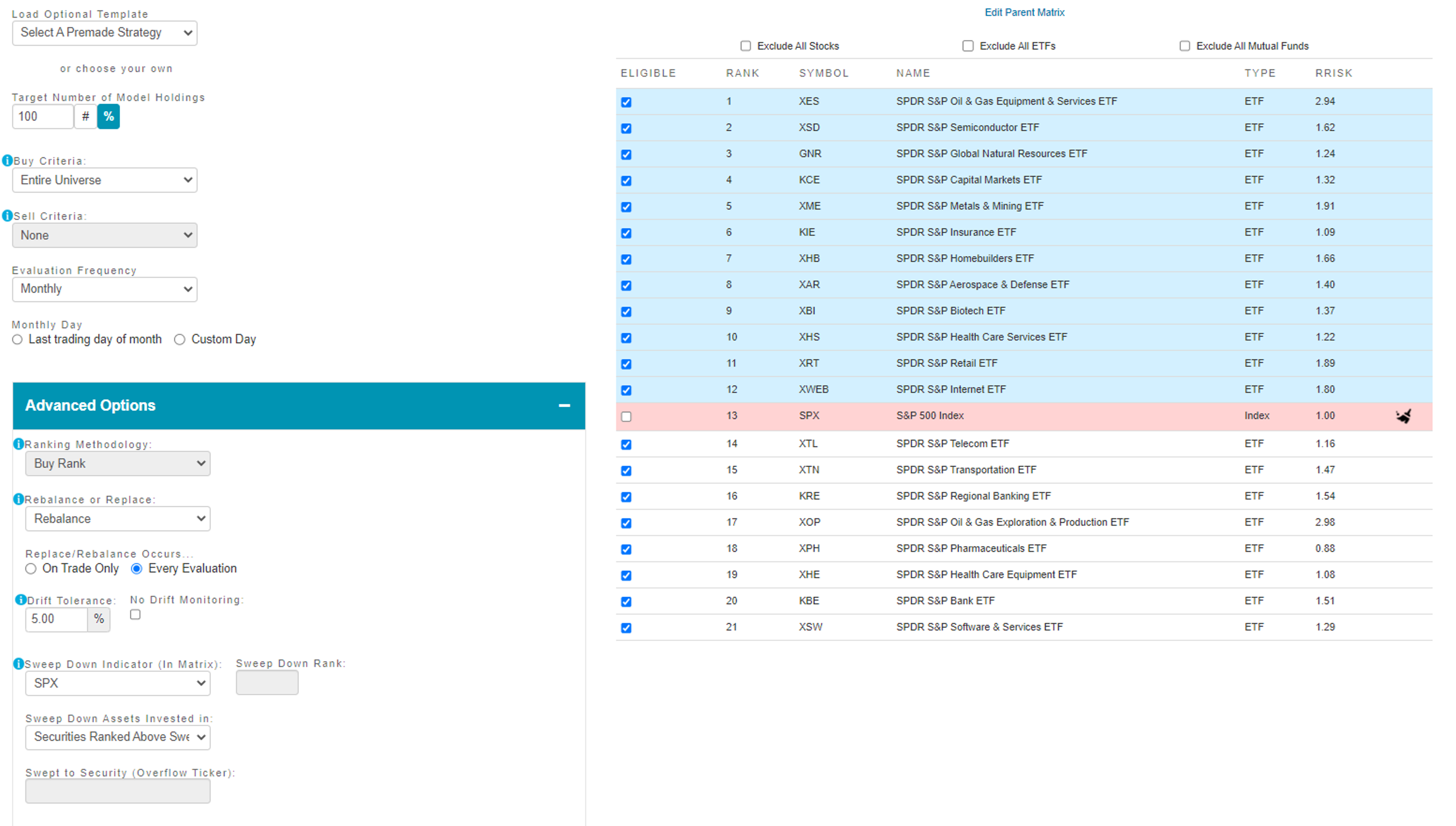Click the Target Number of Holdings field
The image size is (1456, 826).
(x=42, y=116)
